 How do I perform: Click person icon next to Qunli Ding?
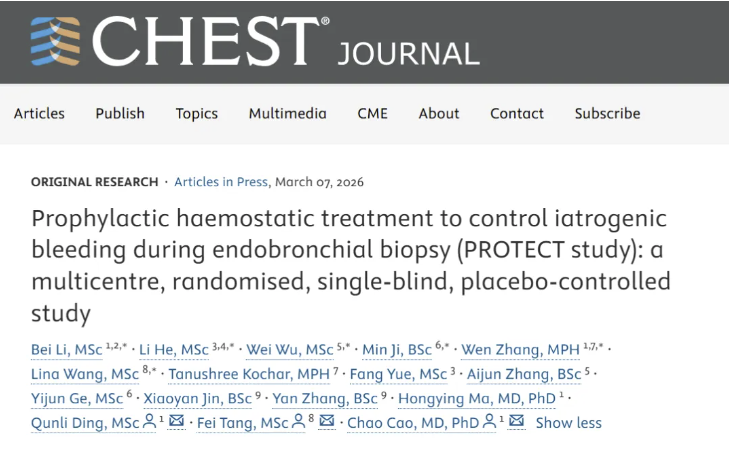(x=149, y=422)
